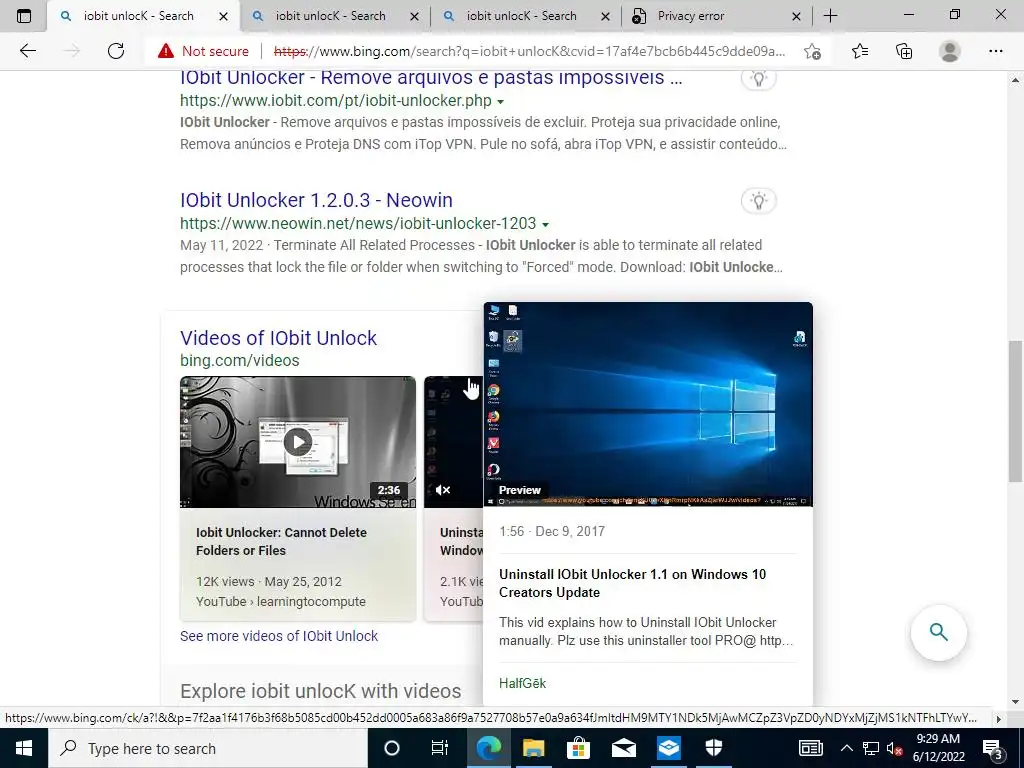Image resolution: width=1024 pixels, height=768 pixels.
Task: Click YouTube › learningtocompute source text
Action: 281,601
